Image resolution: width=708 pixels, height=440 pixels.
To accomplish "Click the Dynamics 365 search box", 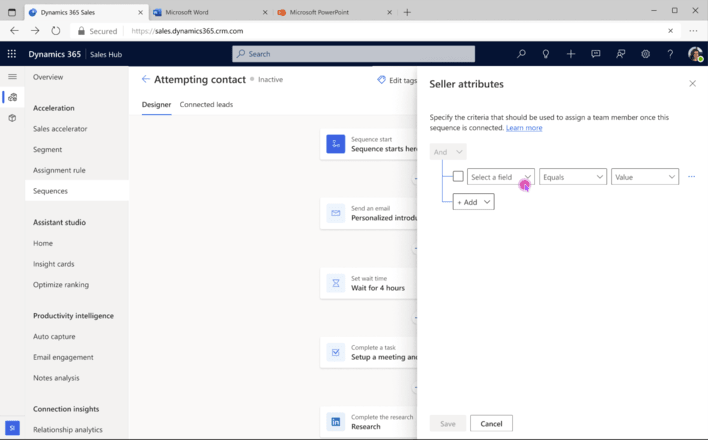I will (x=354, y=54).
